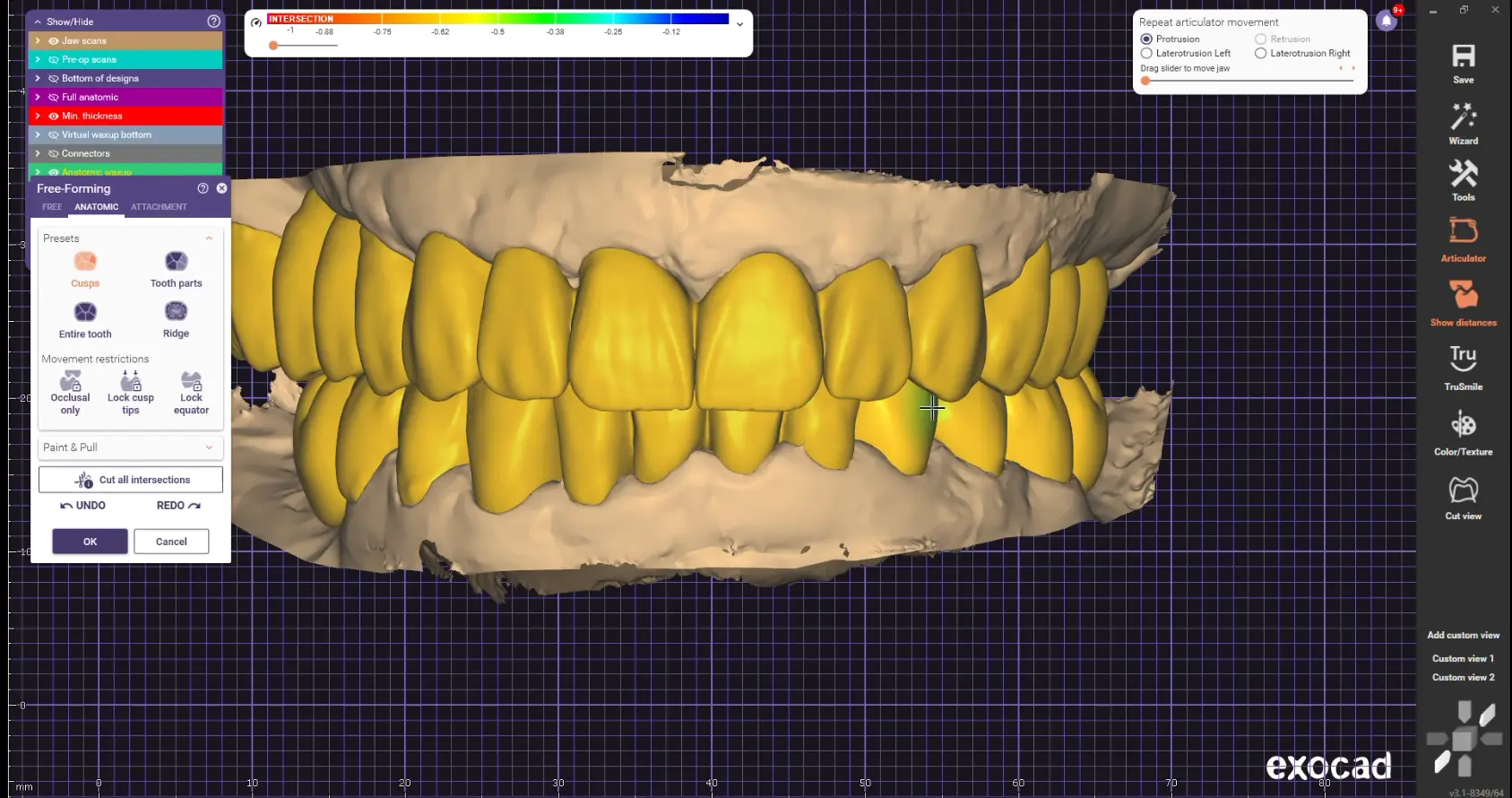Viewport: 1512px width, 798px height.
Task: Open the Articulator panel
Action: (1463, 239)
